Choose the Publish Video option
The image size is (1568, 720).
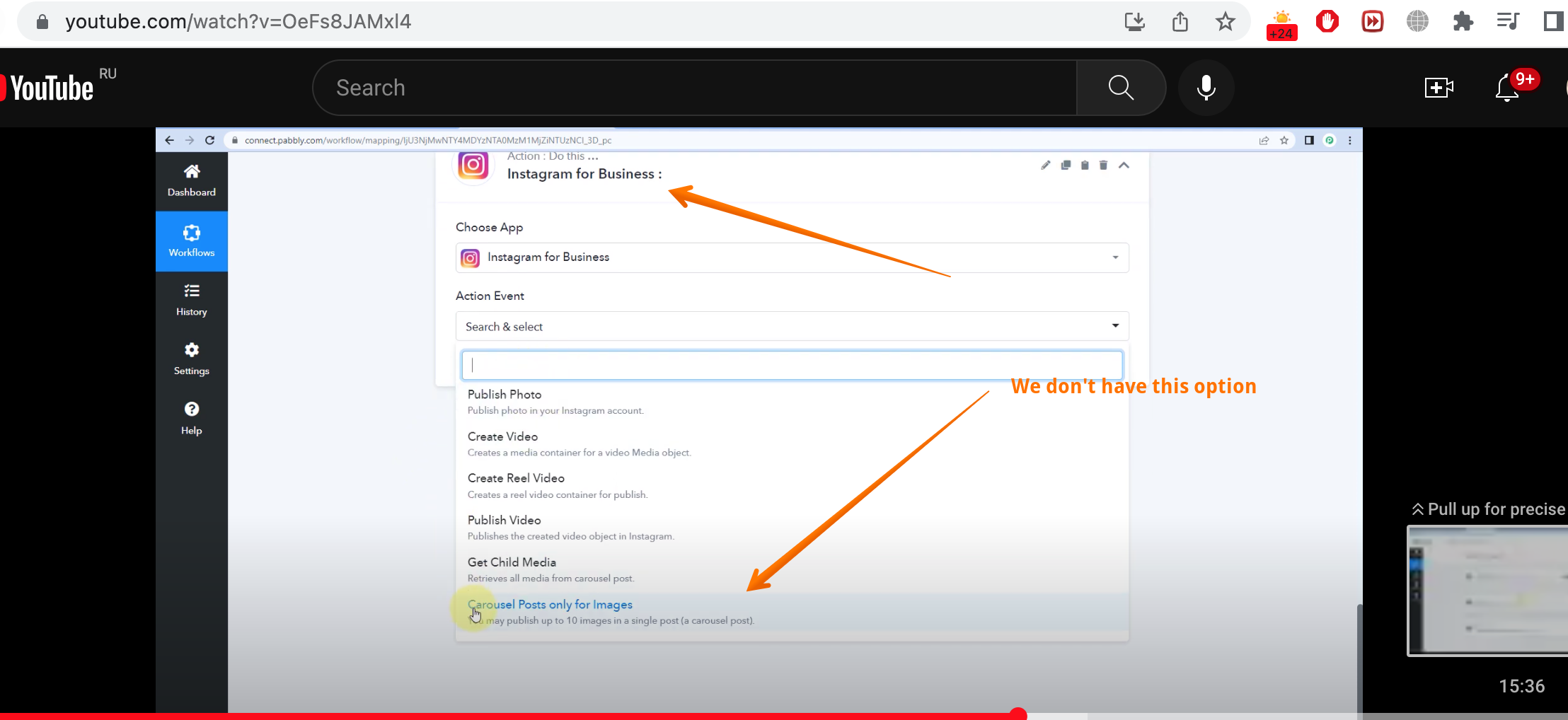792,528
